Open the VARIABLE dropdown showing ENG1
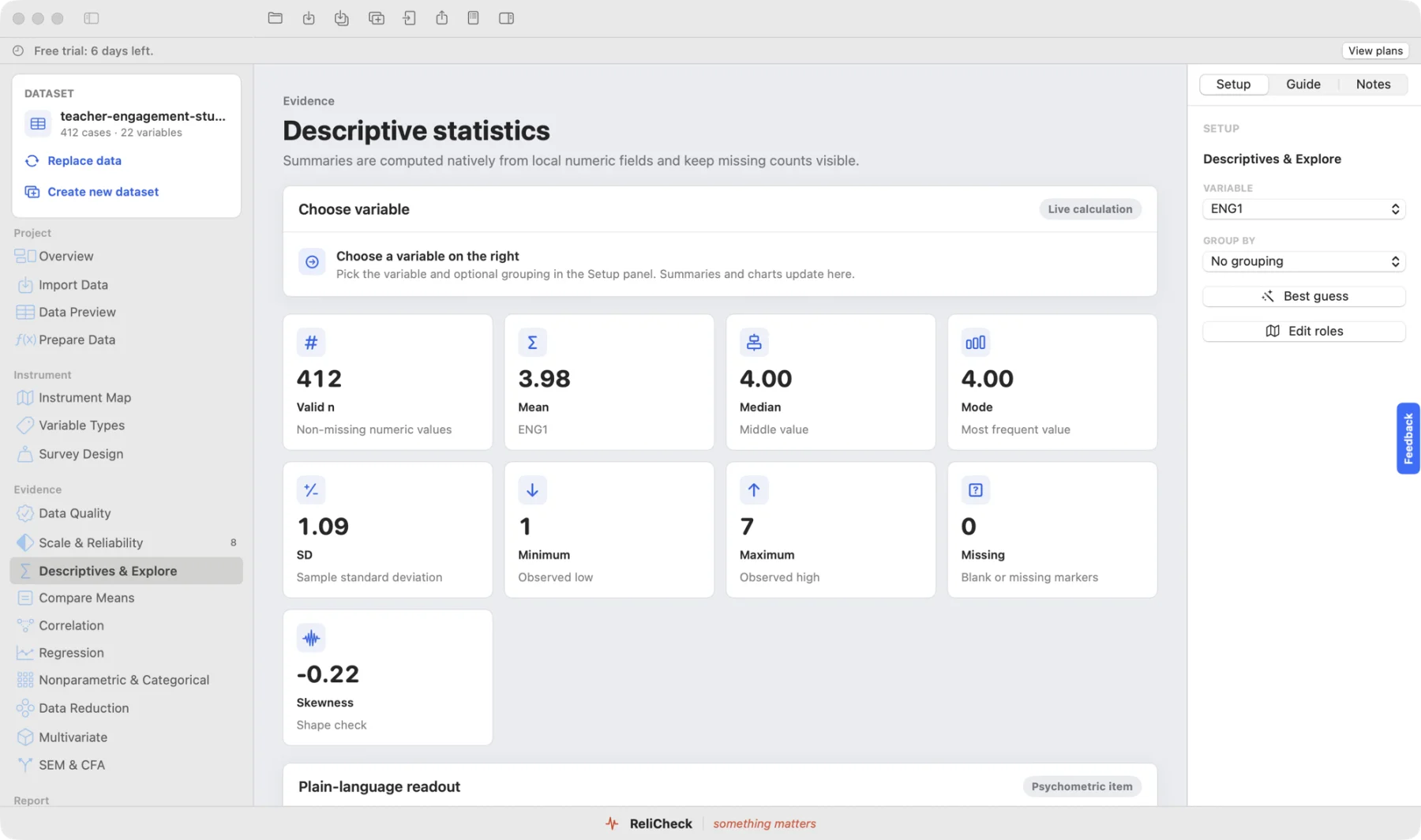The height and width of the screenshot is (840, 1421). coord(1303,208)
